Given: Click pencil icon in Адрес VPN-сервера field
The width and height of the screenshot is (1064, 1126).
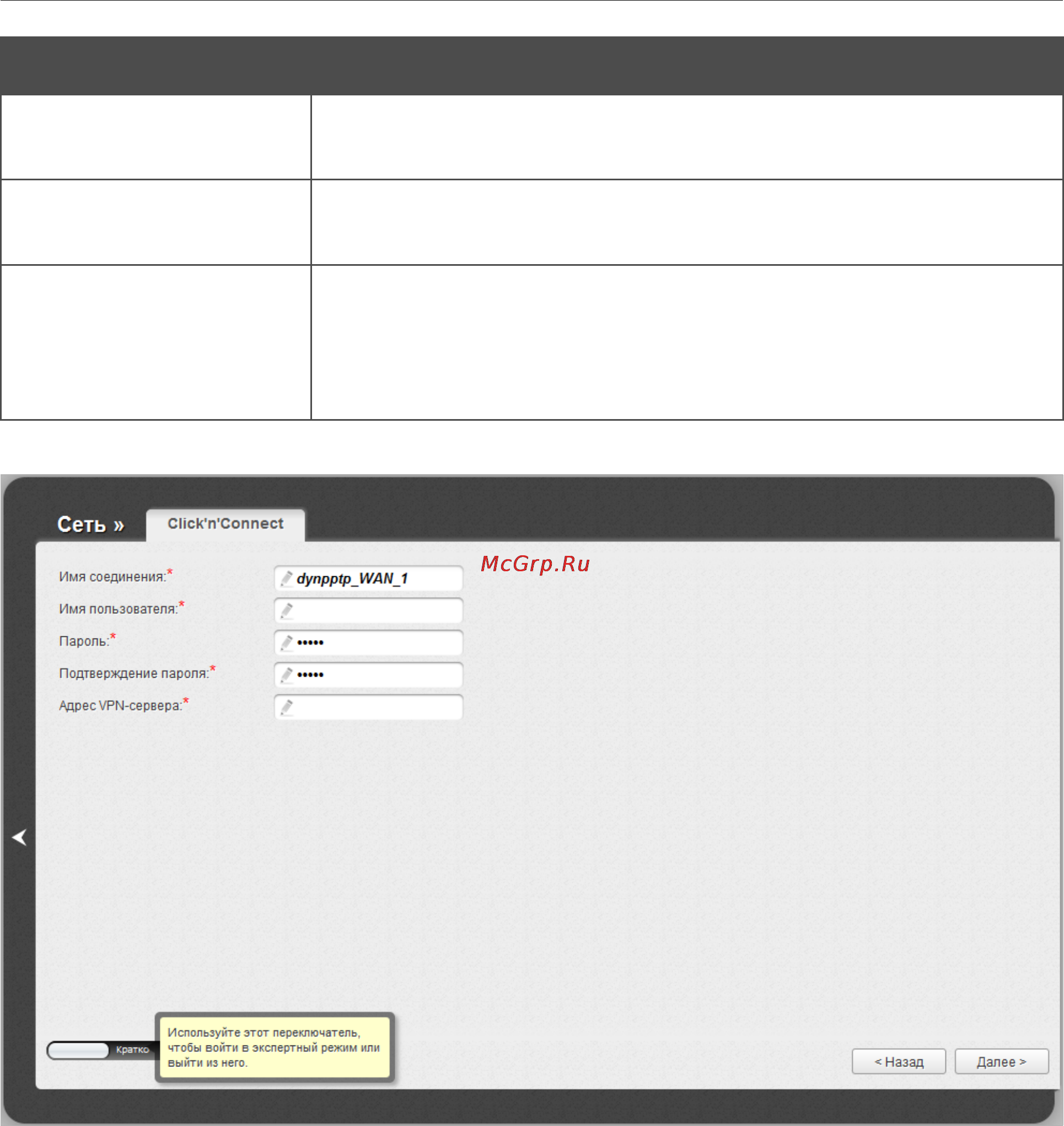Looking at the screenshot, I should (287, 707).
